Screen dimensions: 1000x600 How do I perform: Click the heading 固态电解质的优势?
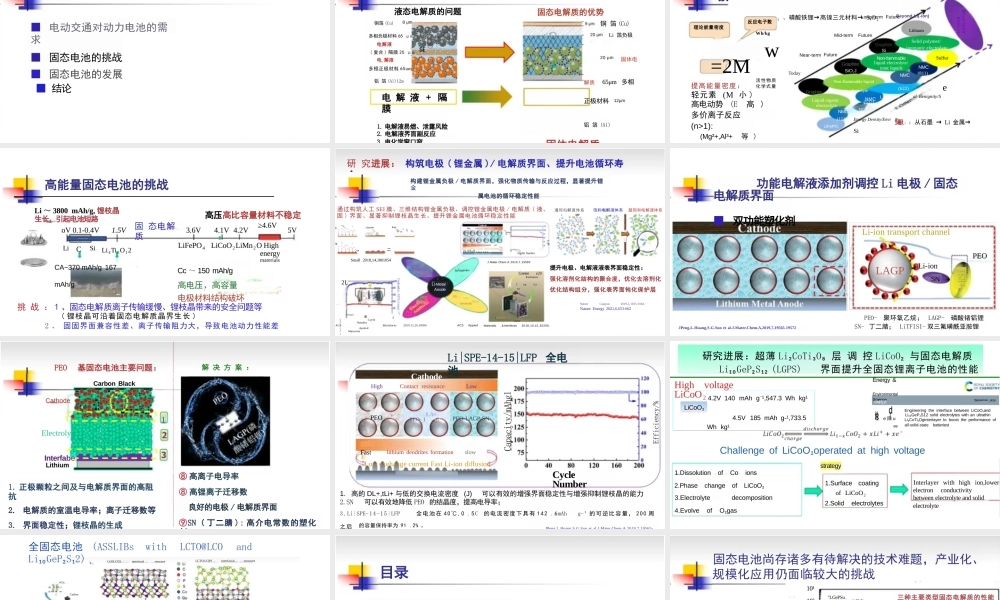pos(570,12)
